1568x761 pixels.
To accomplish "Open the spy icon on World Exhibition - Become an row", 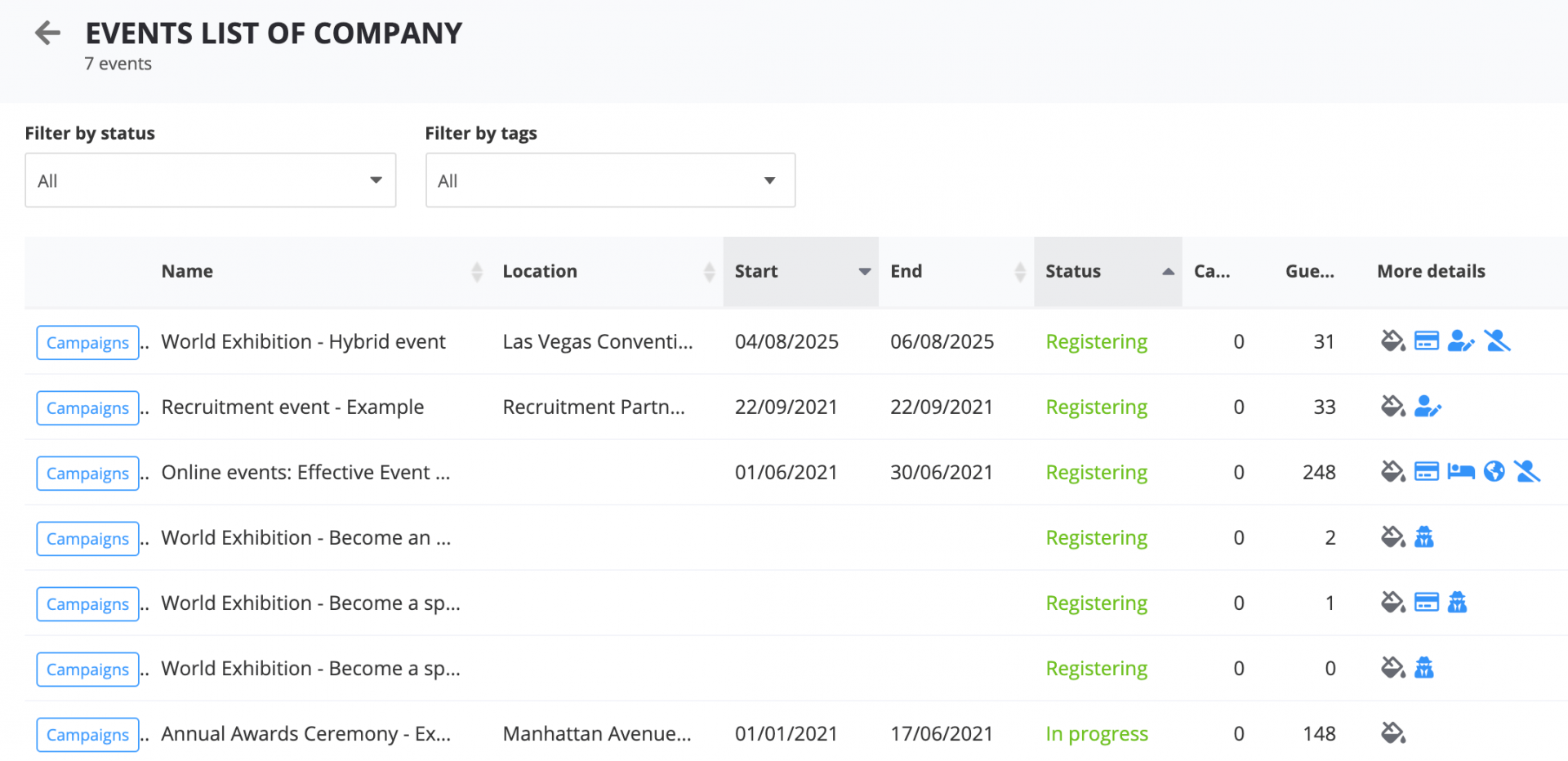I will tap(1425, 537).
